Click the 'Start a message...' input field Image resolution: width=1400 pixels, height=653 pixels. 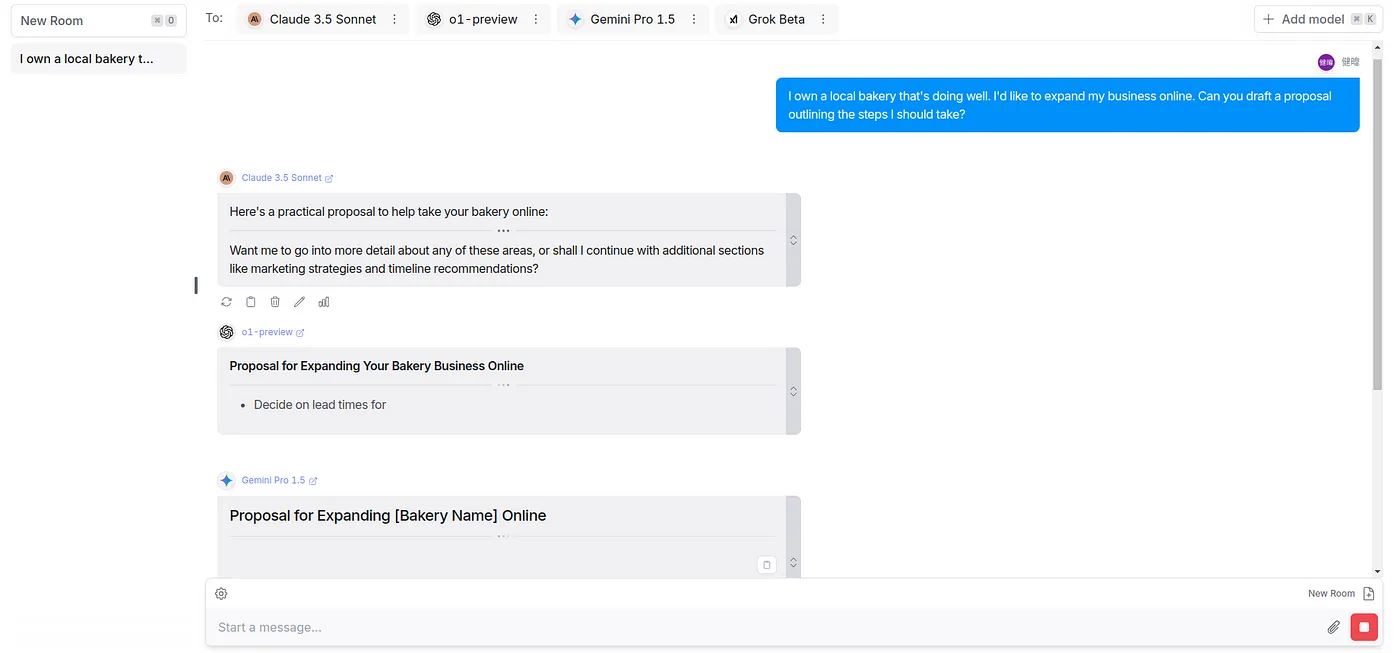click(765, 627)
